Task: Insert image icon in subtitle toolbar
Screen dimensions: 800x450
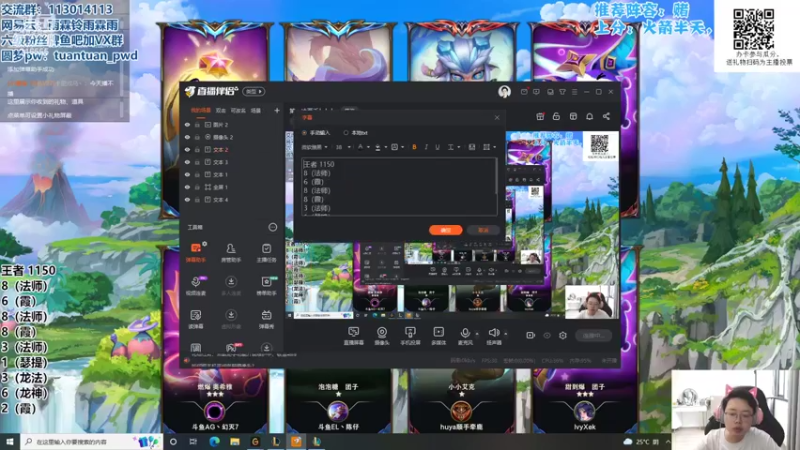Action: coord(471,147)
